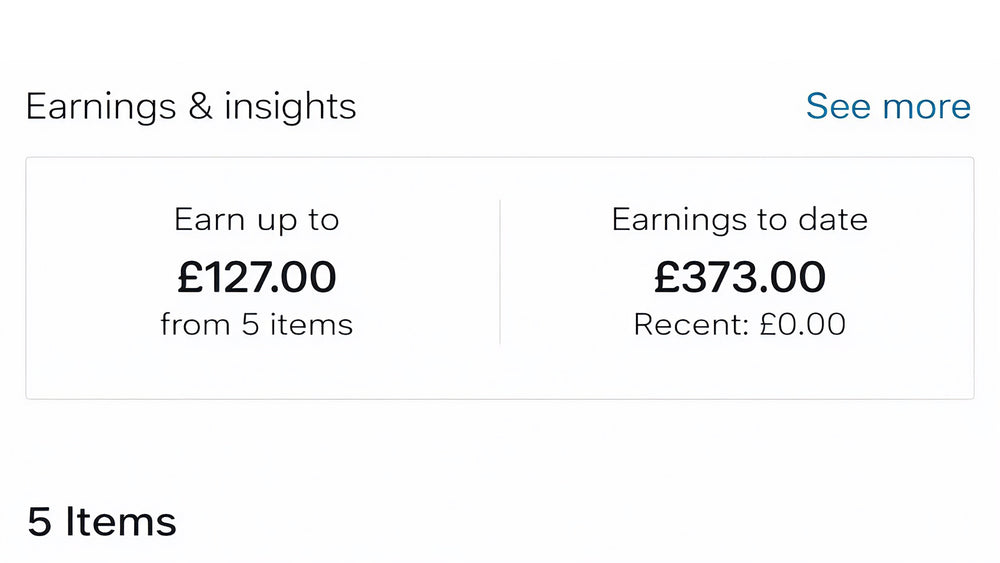This screenshot has width=1000, height=563.
Task: Tap the Recent: £0.00 line
Action: [740, 324]
